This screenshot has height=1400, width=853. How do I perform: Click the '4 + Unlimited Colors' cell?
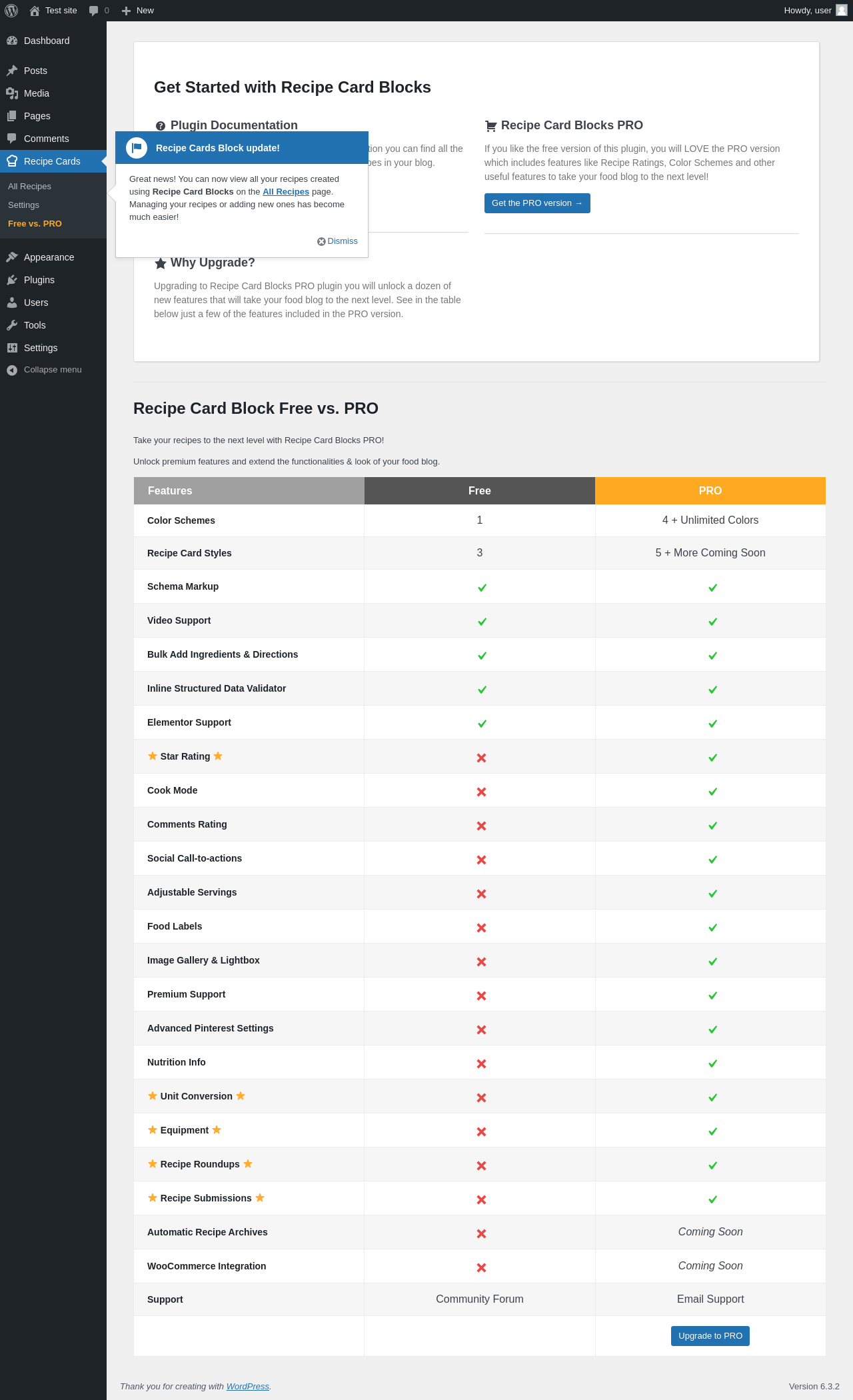tap(710, 520)
